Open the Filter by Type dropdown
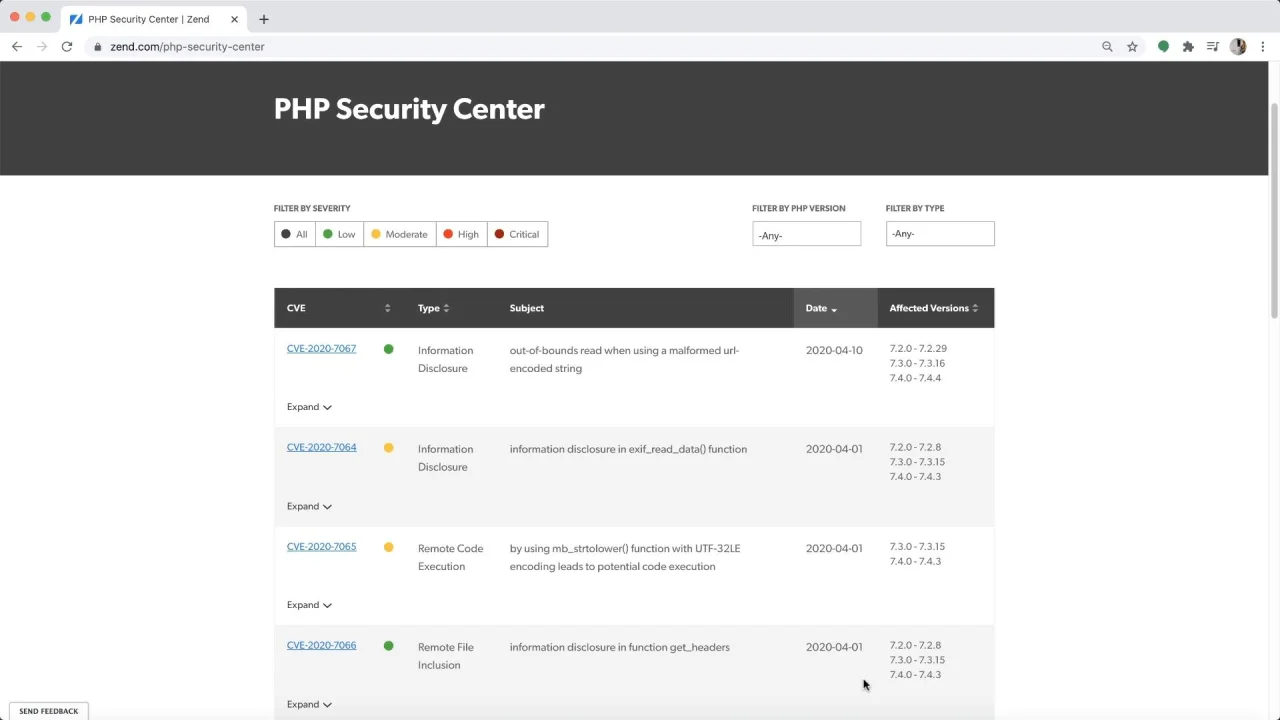 click(939, 234)
